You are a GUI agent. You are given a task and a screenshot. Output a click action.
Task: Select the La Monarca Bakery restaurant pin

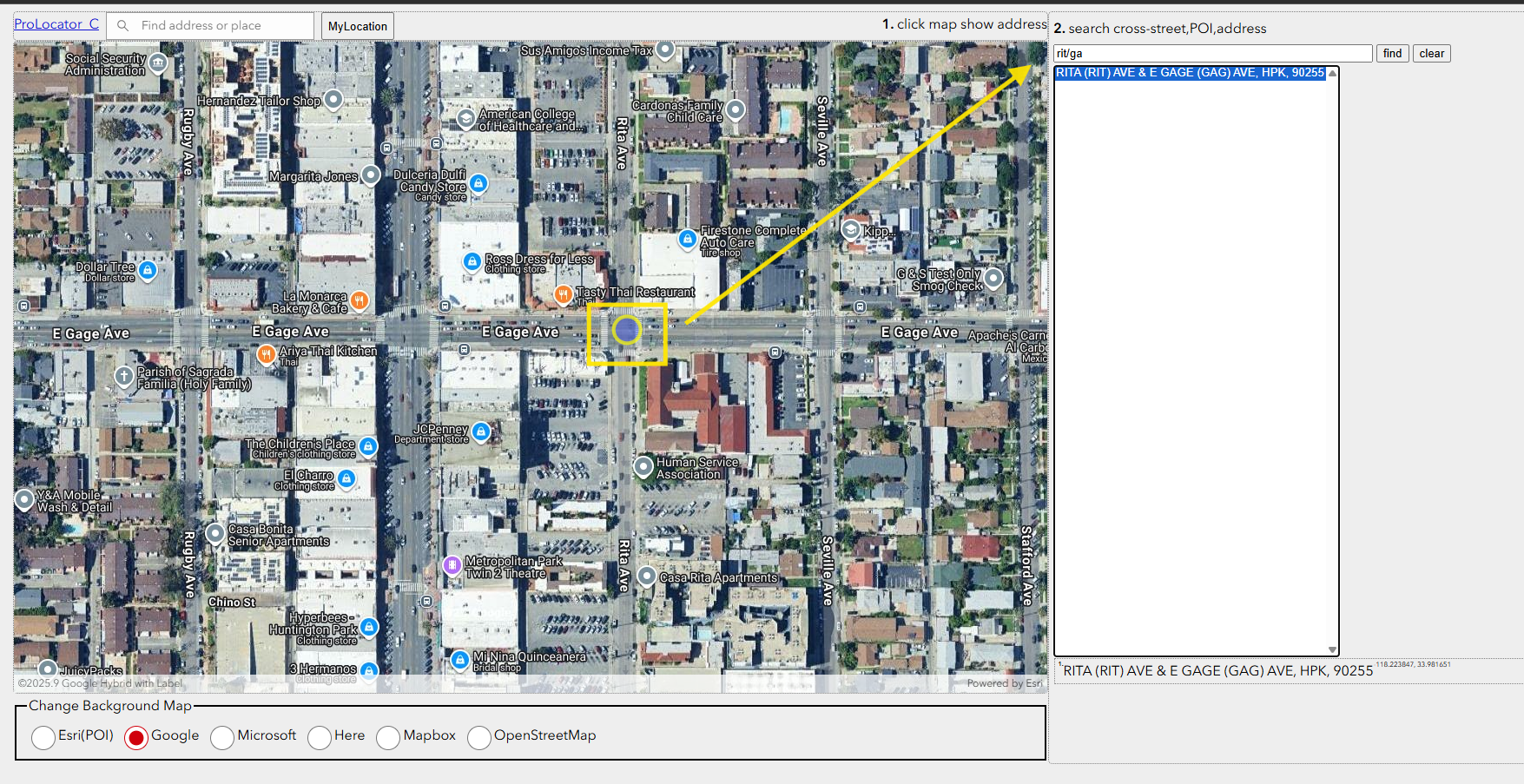(359, 300)
